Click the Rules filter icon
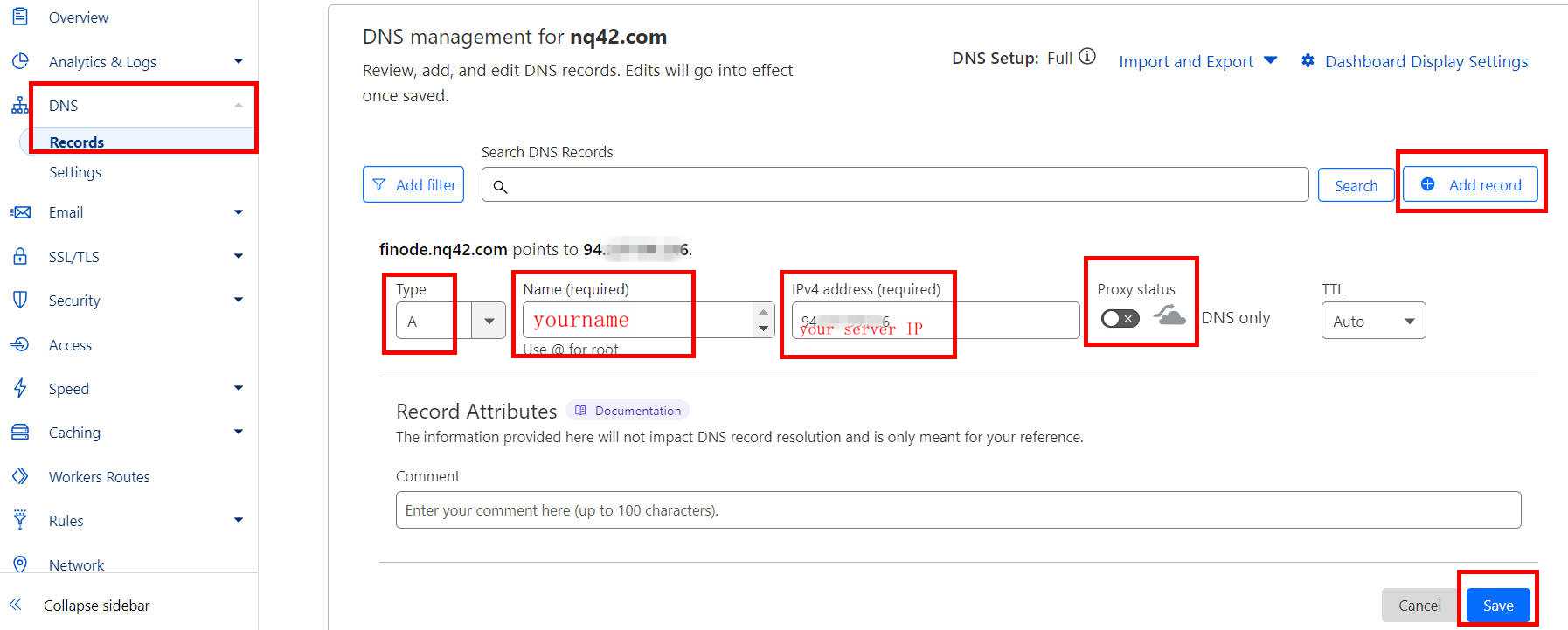 pos(20,520)
